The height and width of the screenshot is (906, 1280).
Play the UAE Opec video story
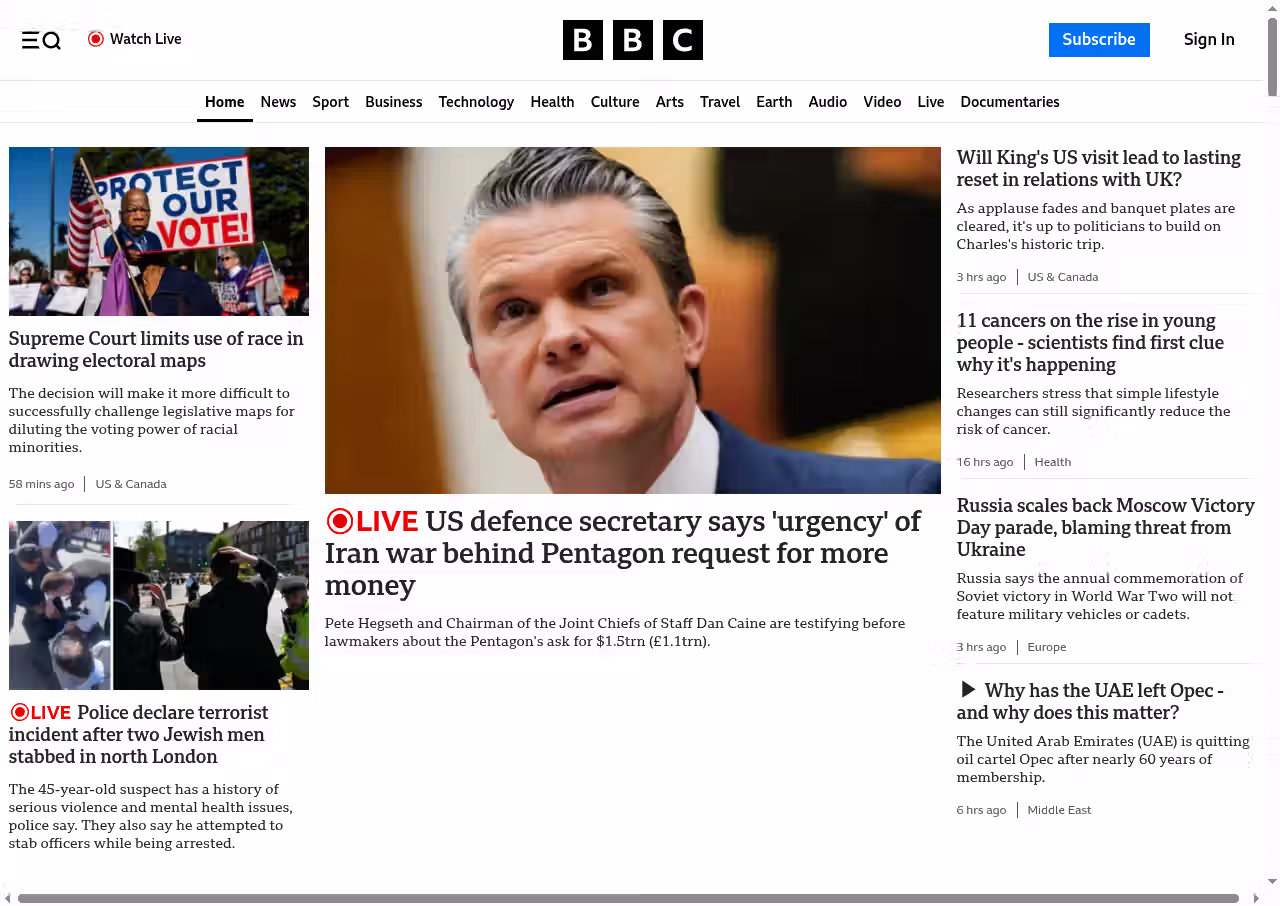tap(967, 690)
